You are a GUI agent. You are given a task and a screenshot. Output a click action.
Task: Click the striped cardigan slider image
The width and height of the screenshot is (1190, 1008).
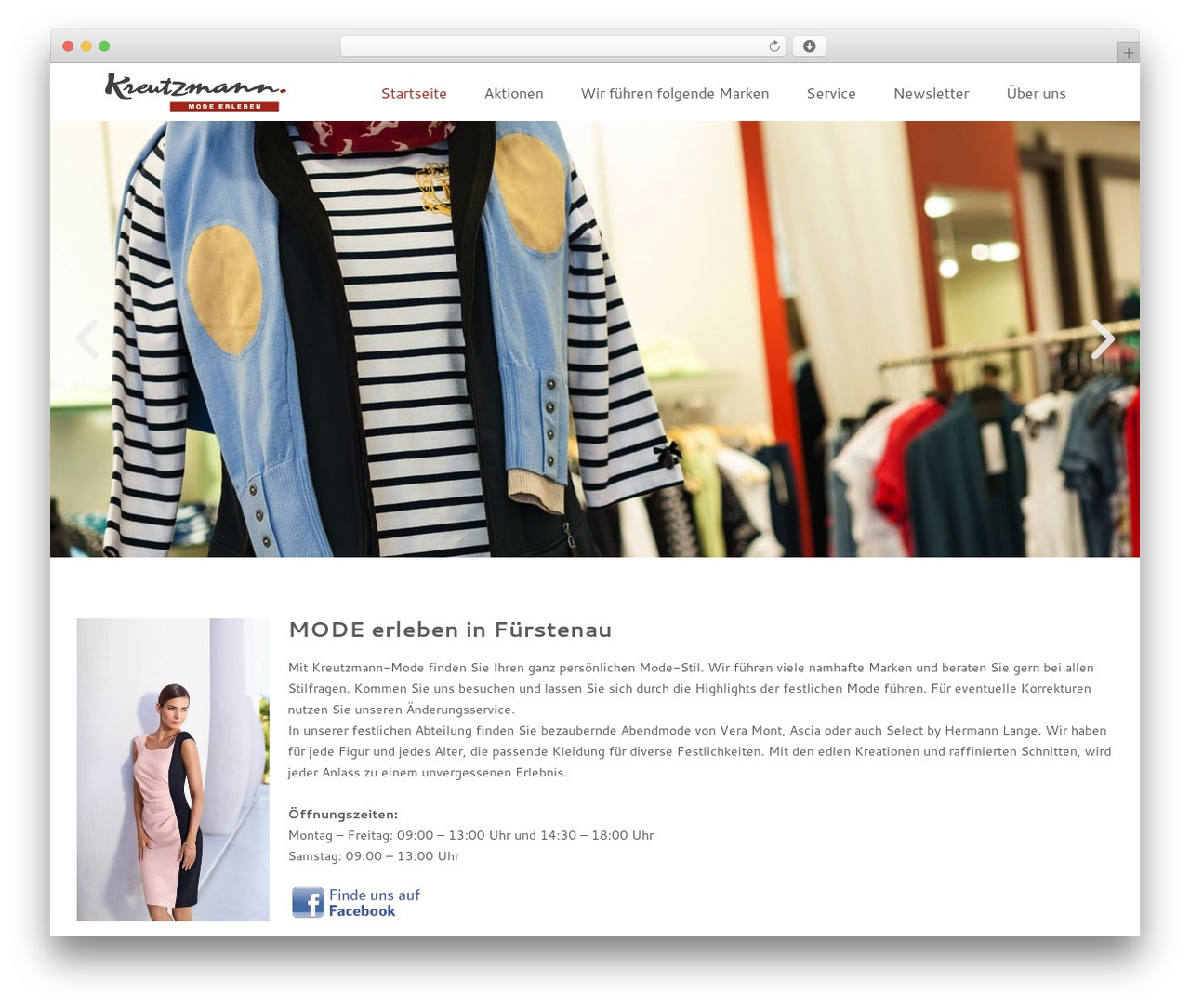click(595, 339)
